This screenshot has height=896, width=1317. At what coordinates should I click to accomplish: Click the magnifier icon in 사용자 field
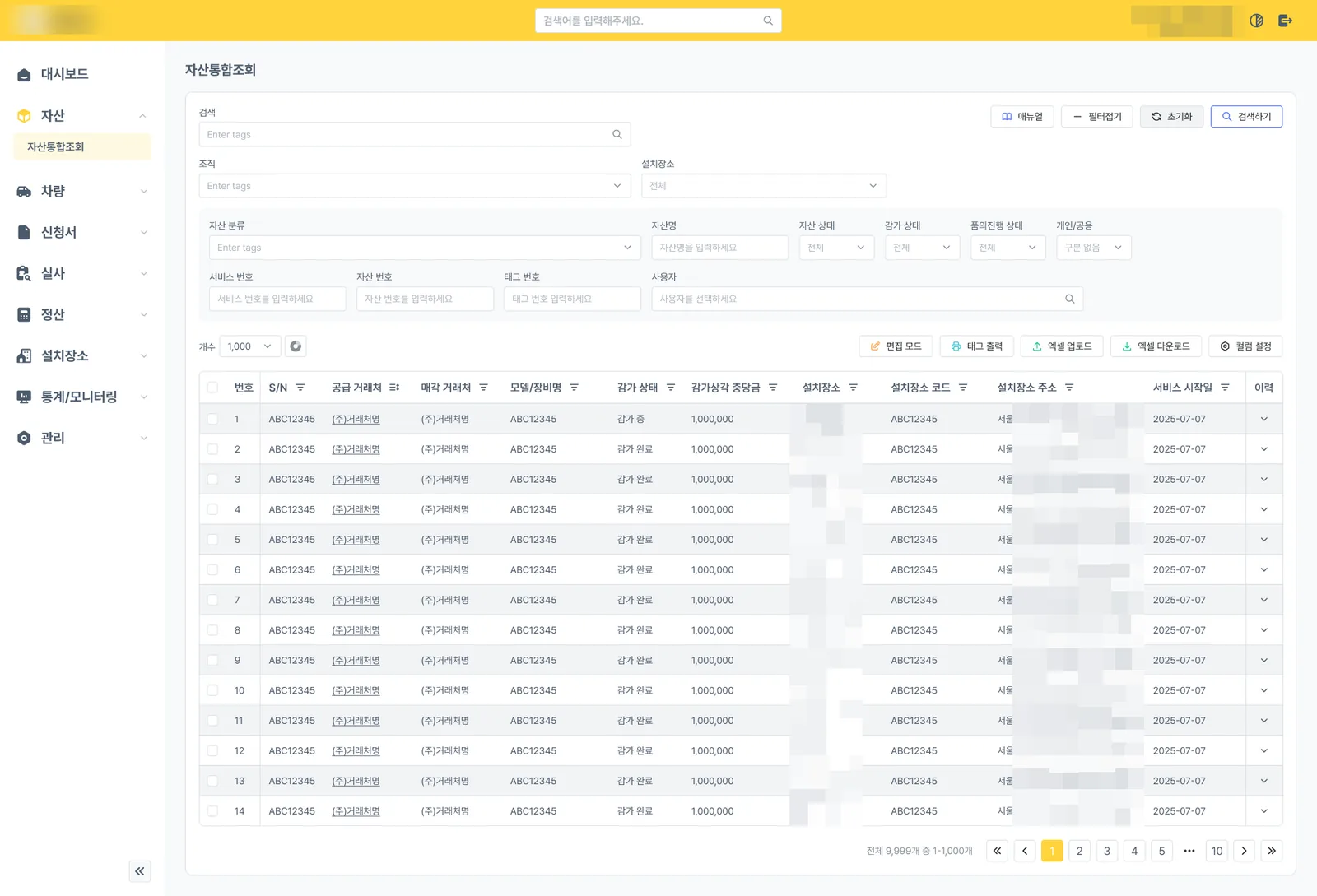[x=1069, y=299]
